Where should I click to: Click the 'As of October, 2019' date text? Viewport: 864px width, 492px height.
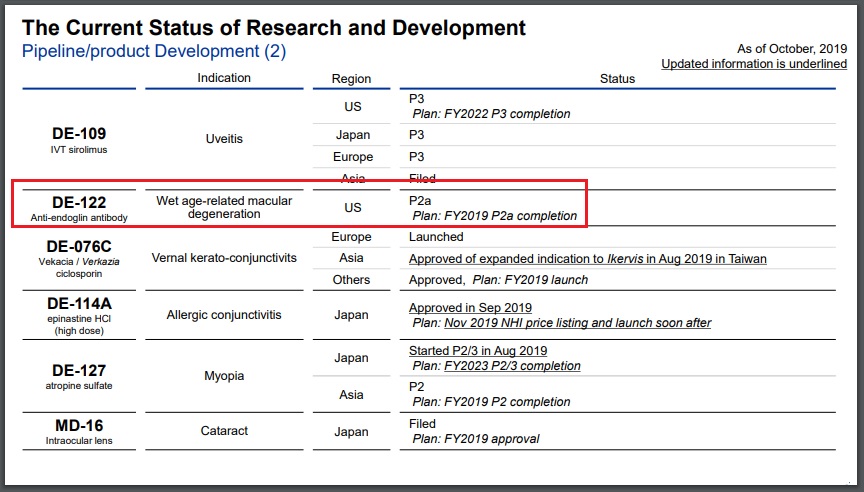[x=791, y=48]
